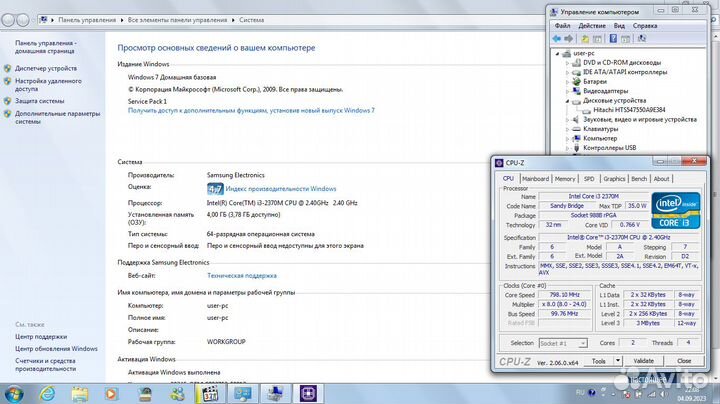Launch Internet Explorer from the taskbar
Screen dimensions: 720x404
(47, 391)
